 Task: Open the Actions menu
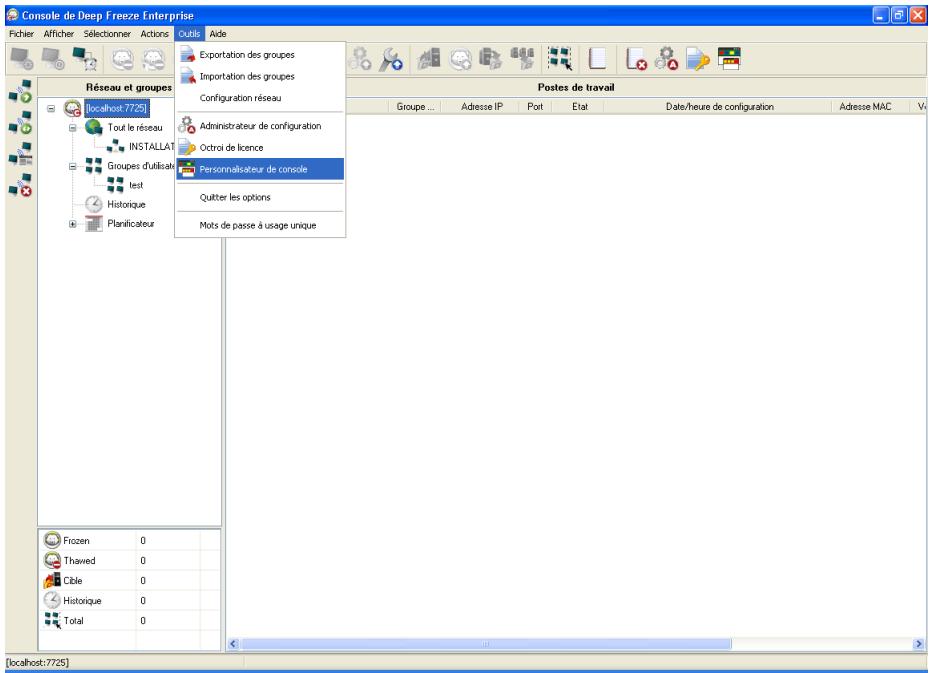[154, 34]
